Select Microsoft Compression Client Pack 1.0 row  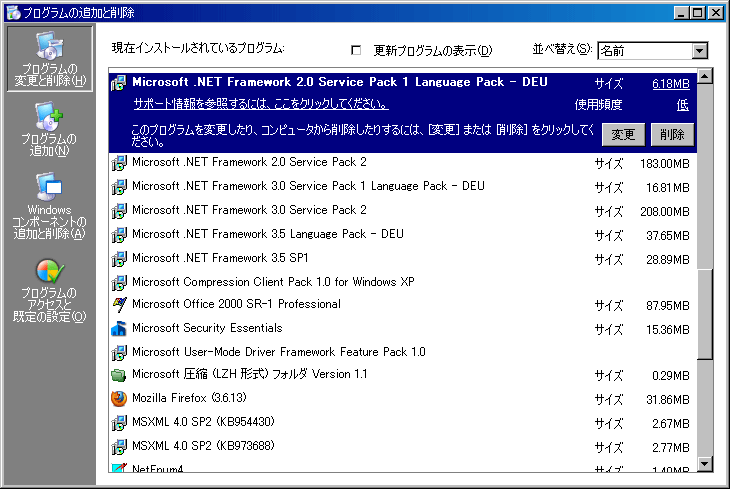403,282
